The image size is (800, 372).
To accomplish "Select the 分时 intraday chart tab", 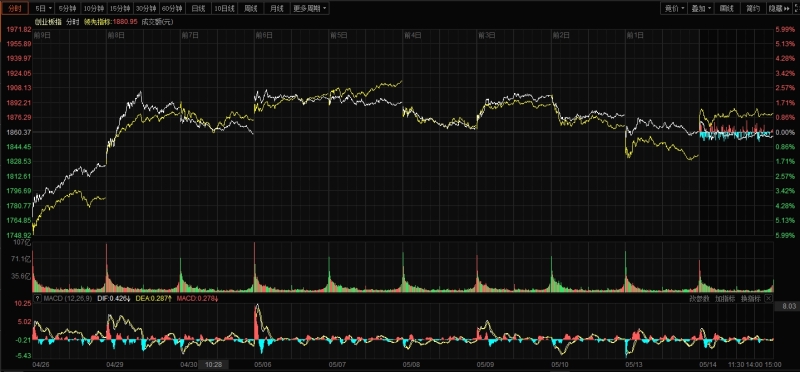I will click(x=15, y=8).
